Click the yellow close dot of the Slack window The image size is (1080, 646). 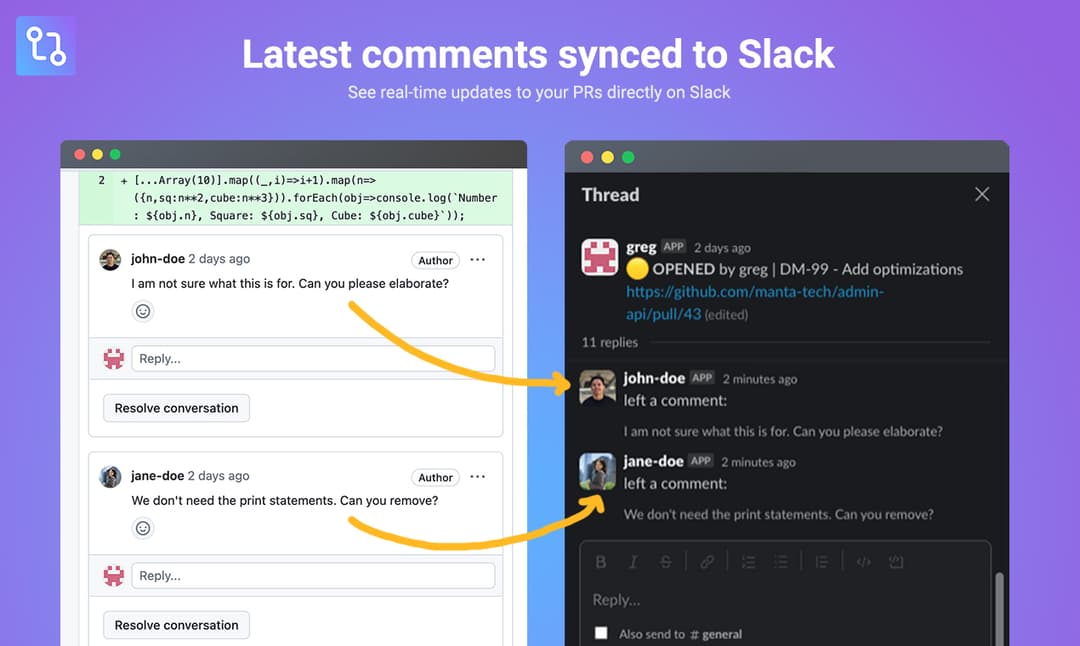coord(608,157)
